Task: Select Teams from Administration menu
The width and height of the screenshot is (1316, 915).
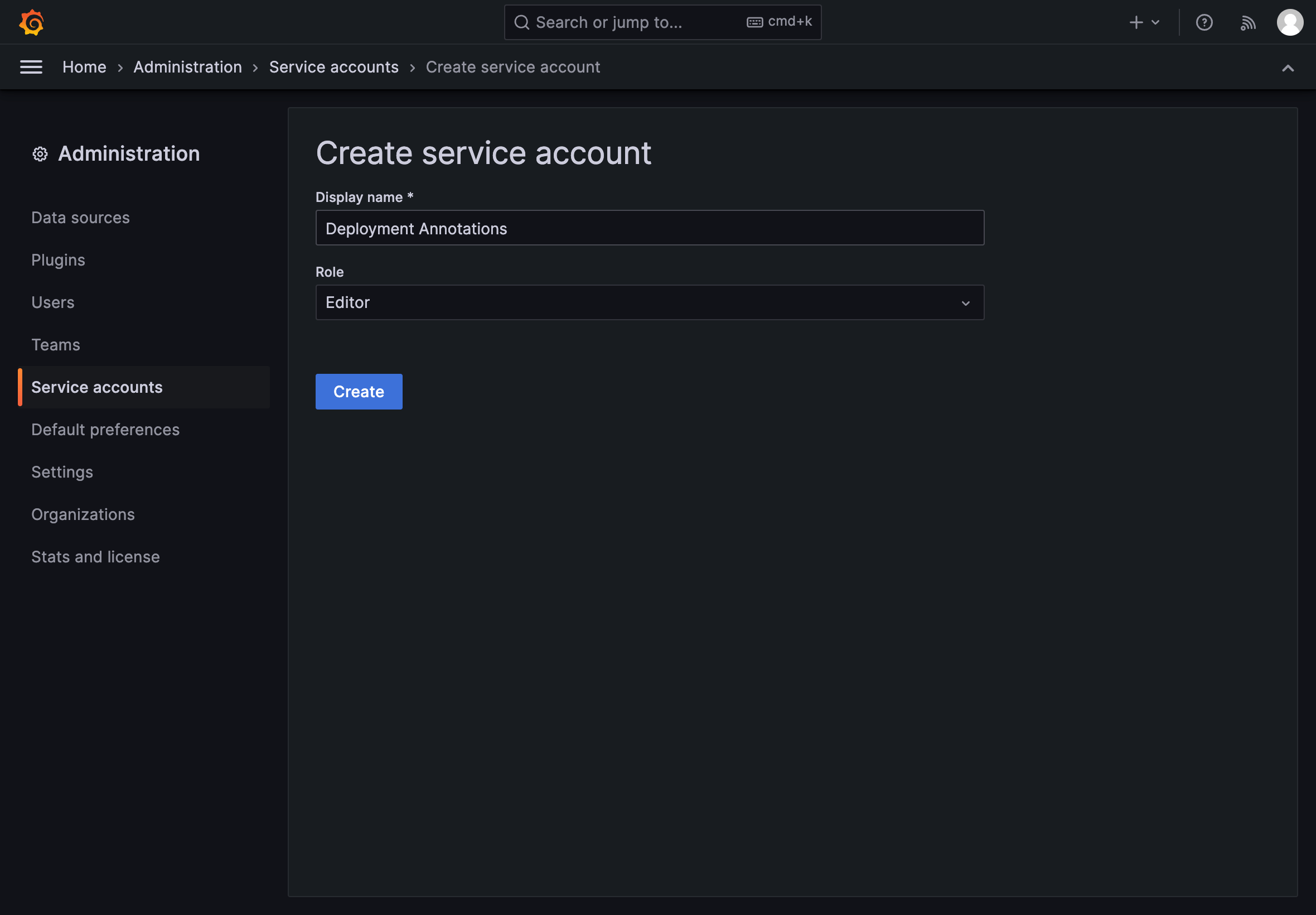Action: (56, 345)
